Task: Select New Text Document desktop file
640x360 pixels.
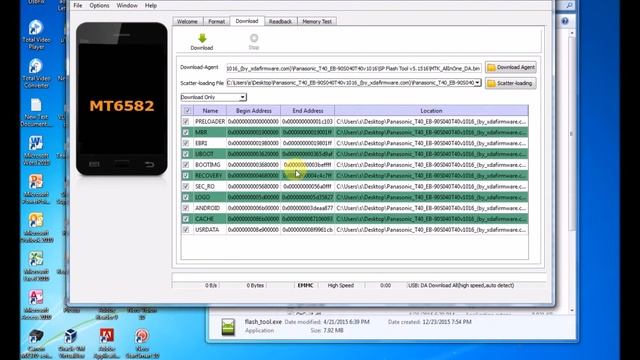Action: click(x=36, y=112)
